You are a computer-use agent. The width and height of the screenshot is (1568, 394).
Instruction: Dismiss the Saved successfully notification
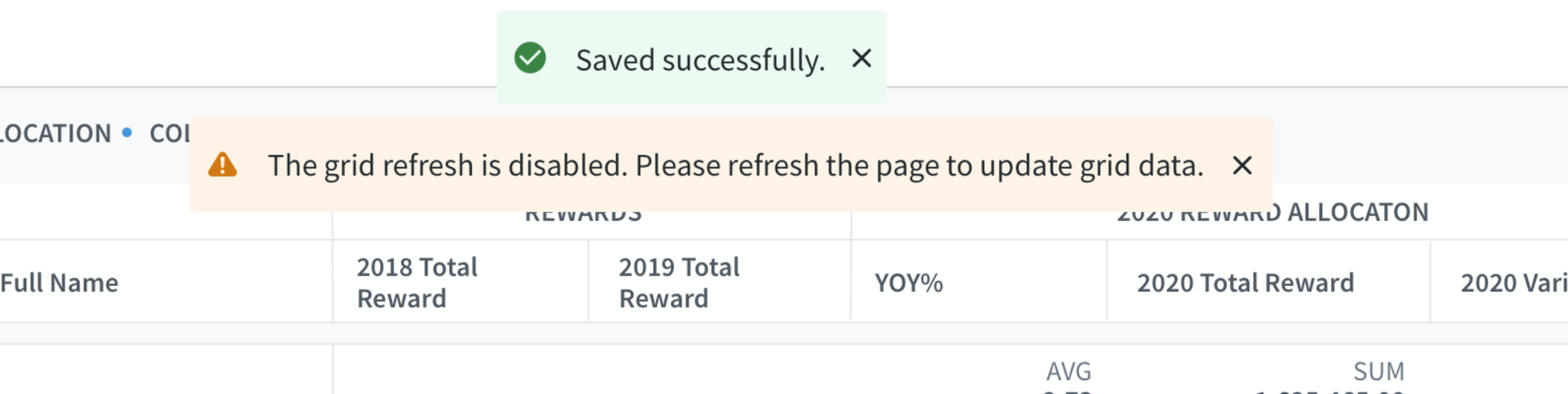(861, 59)
